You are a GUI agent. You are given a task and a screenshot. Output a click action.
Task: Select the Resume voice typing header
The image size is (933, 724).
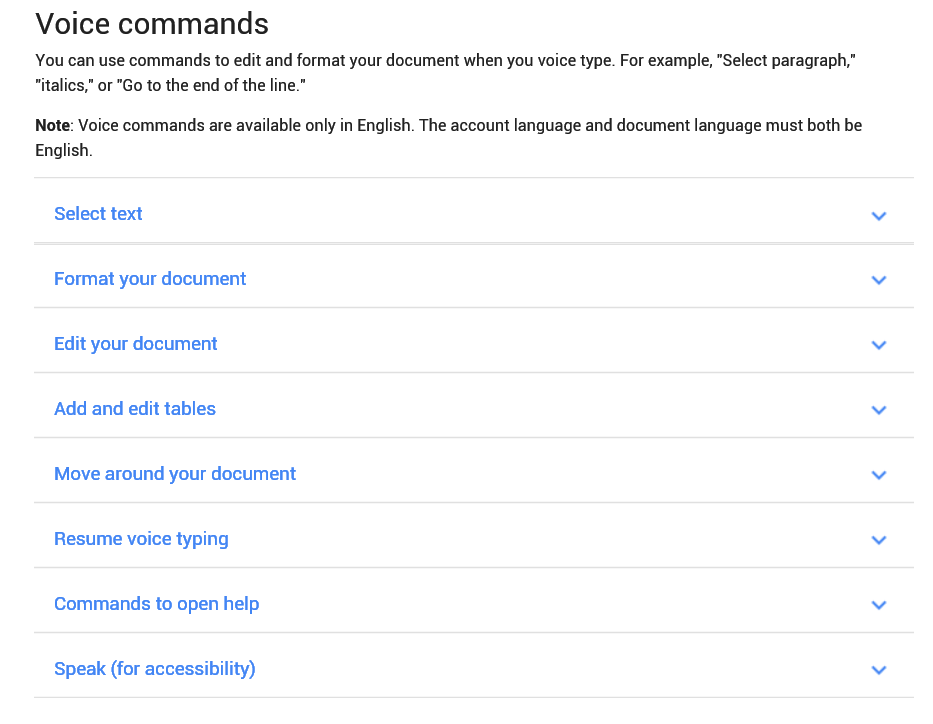[x=141, y=538]
